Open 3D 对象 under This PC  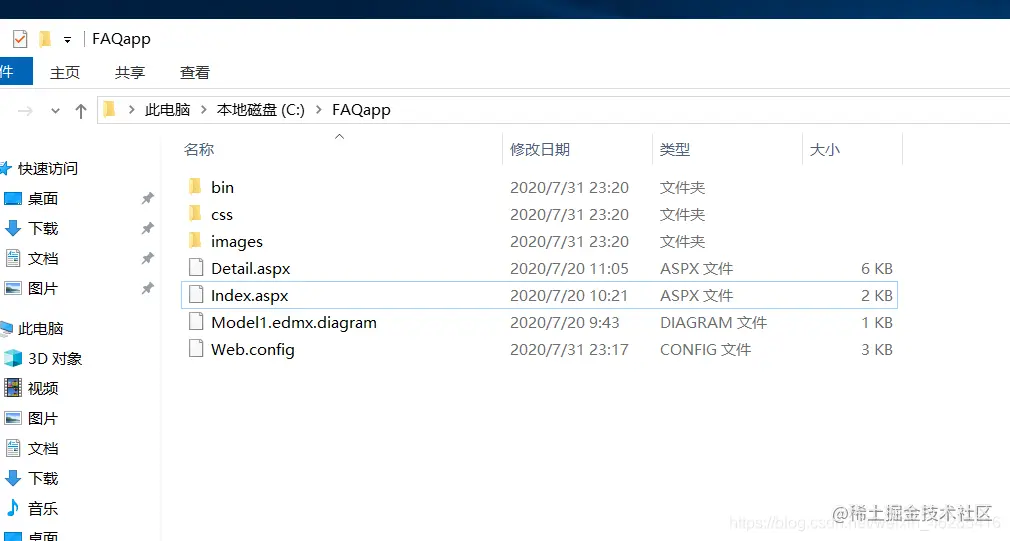tap(55, 359)
